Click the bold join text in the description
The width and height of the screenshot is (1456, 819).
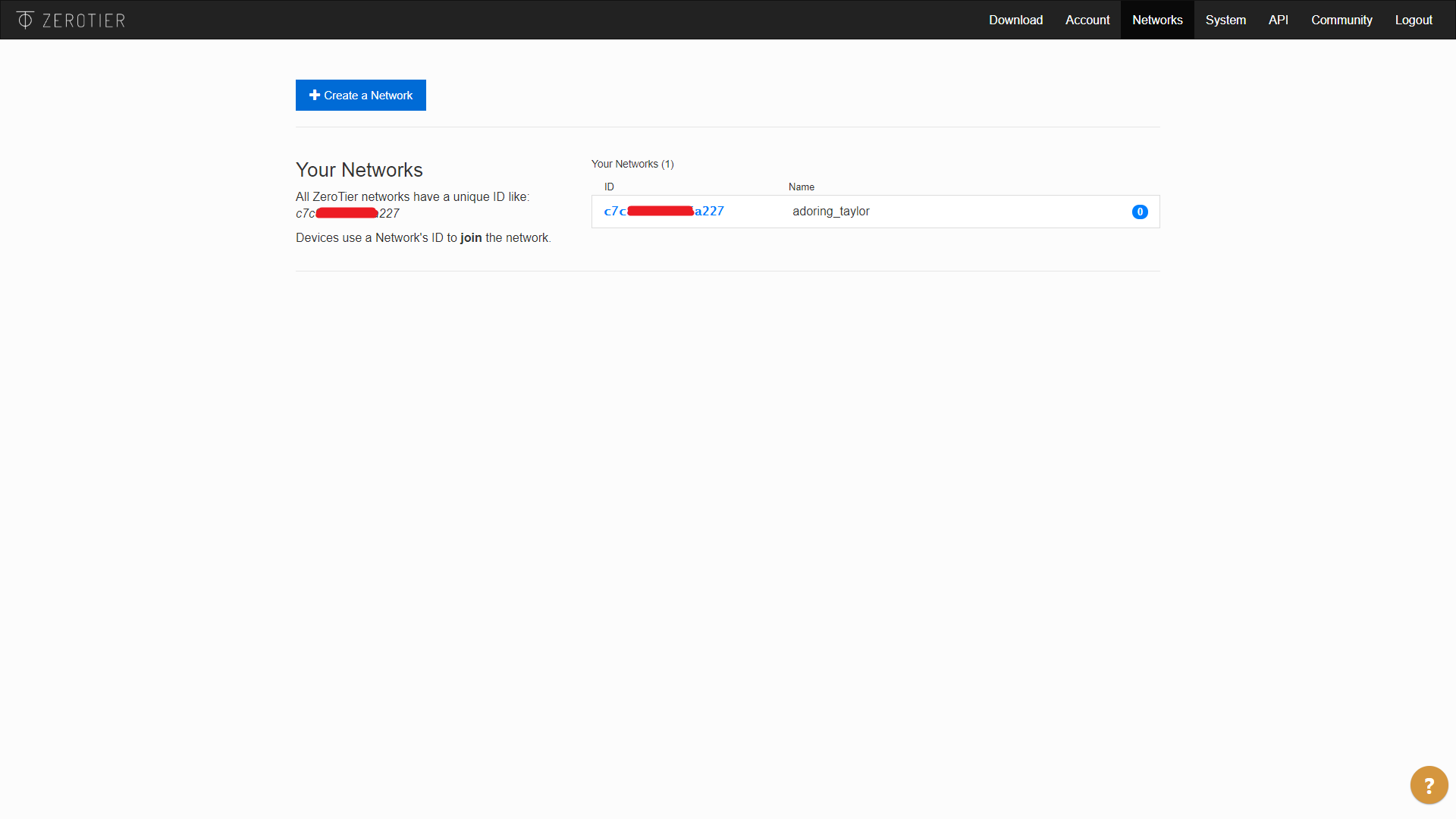470,237
